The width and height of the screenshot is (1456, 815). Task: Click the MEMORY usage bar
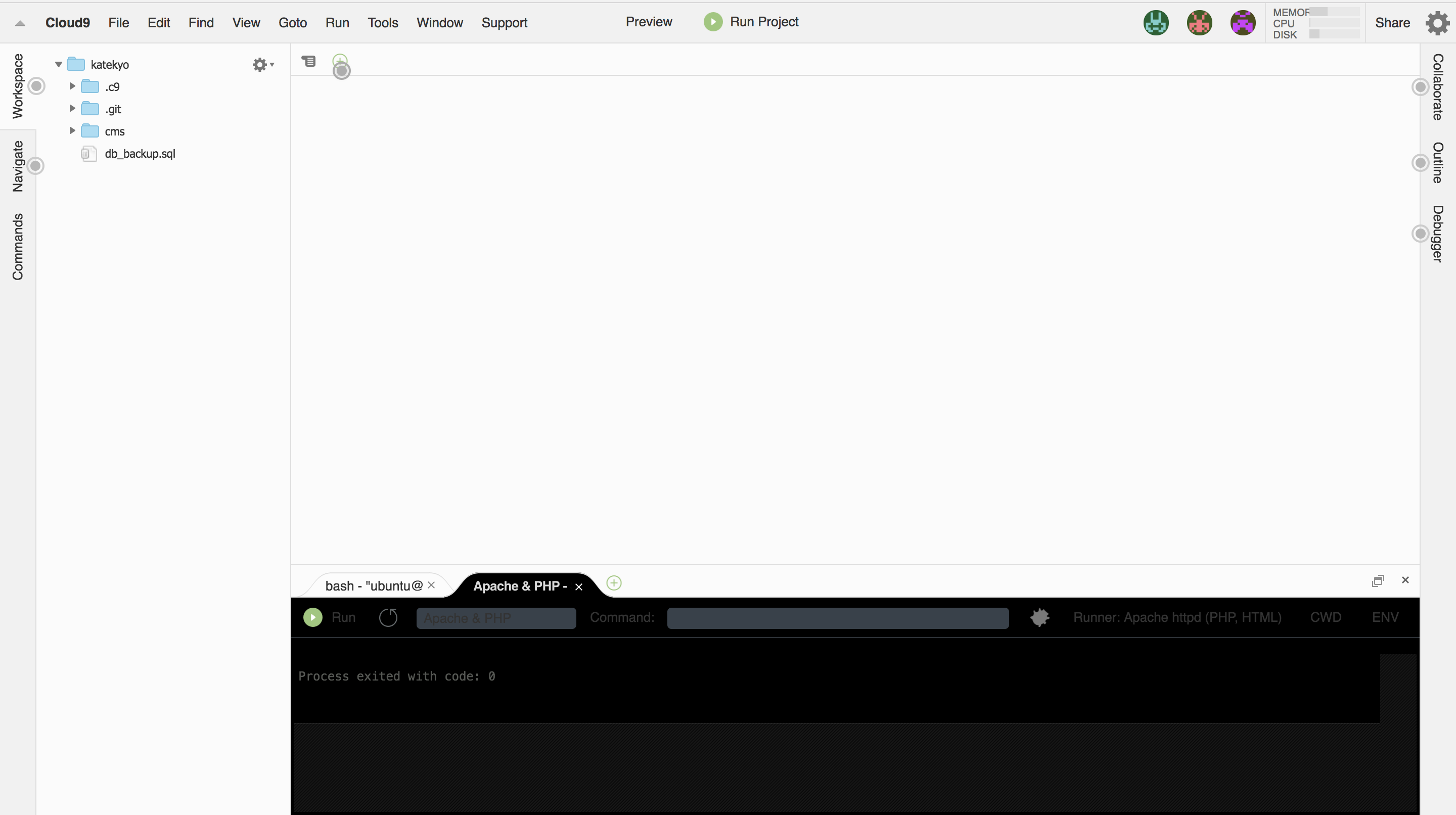1335,12
